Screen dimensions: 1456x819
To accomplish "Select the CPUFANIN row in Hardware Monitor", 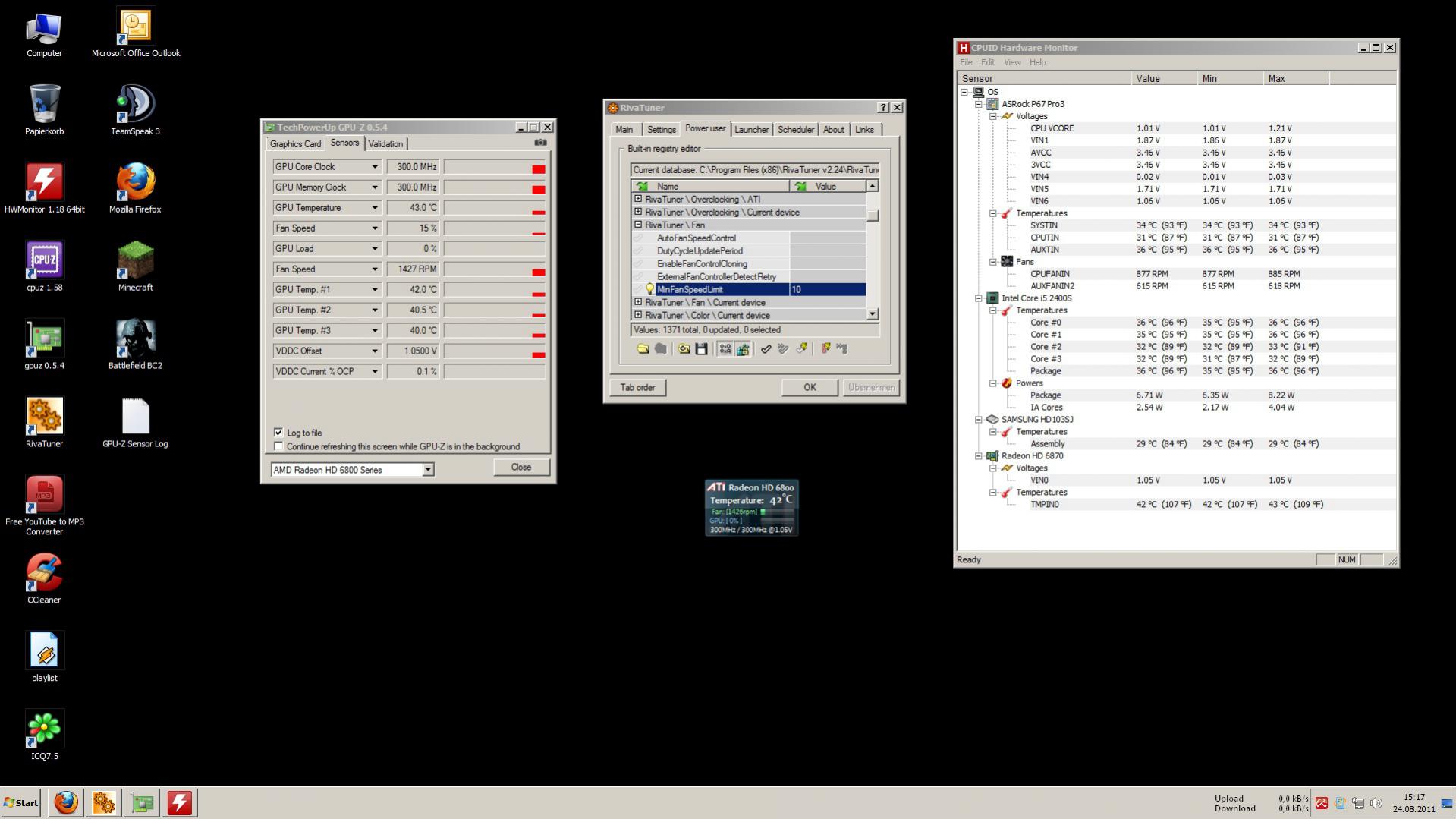I will tap(1175, 274).
